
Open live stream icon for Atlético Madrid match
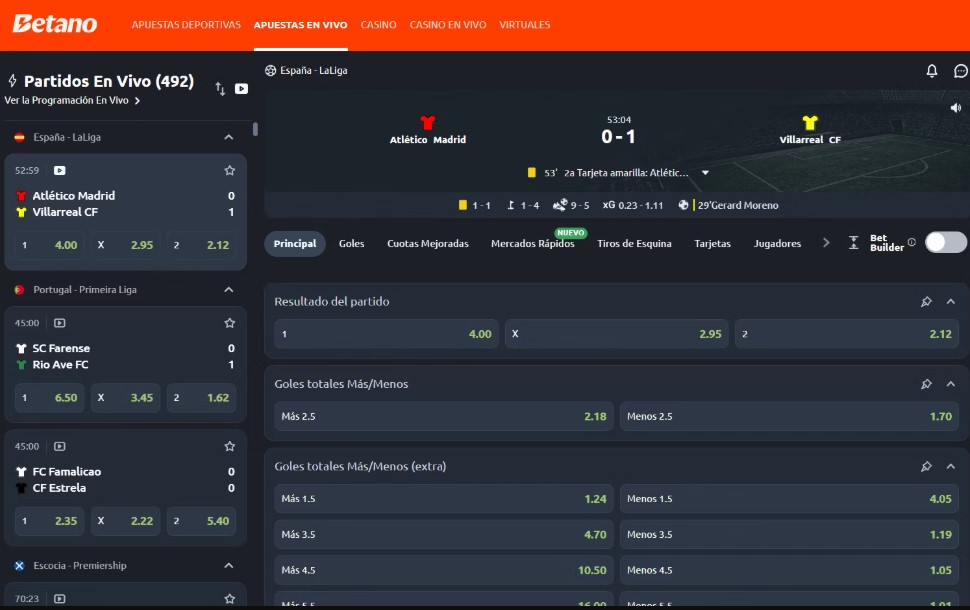click(x=59, y=170)
